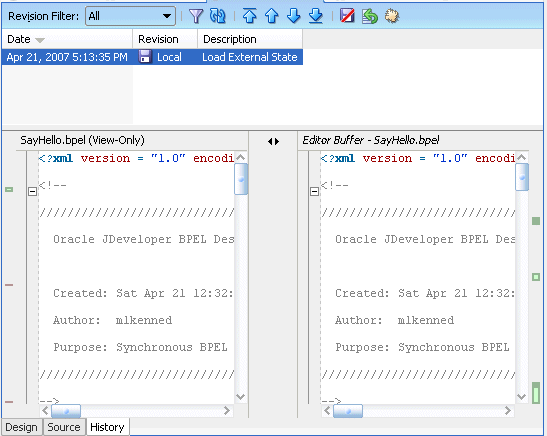The image size is (547, 436).
Task: Click the SayHello.bpel (View-Only) pane title
Action: click(x=82, y=140)
